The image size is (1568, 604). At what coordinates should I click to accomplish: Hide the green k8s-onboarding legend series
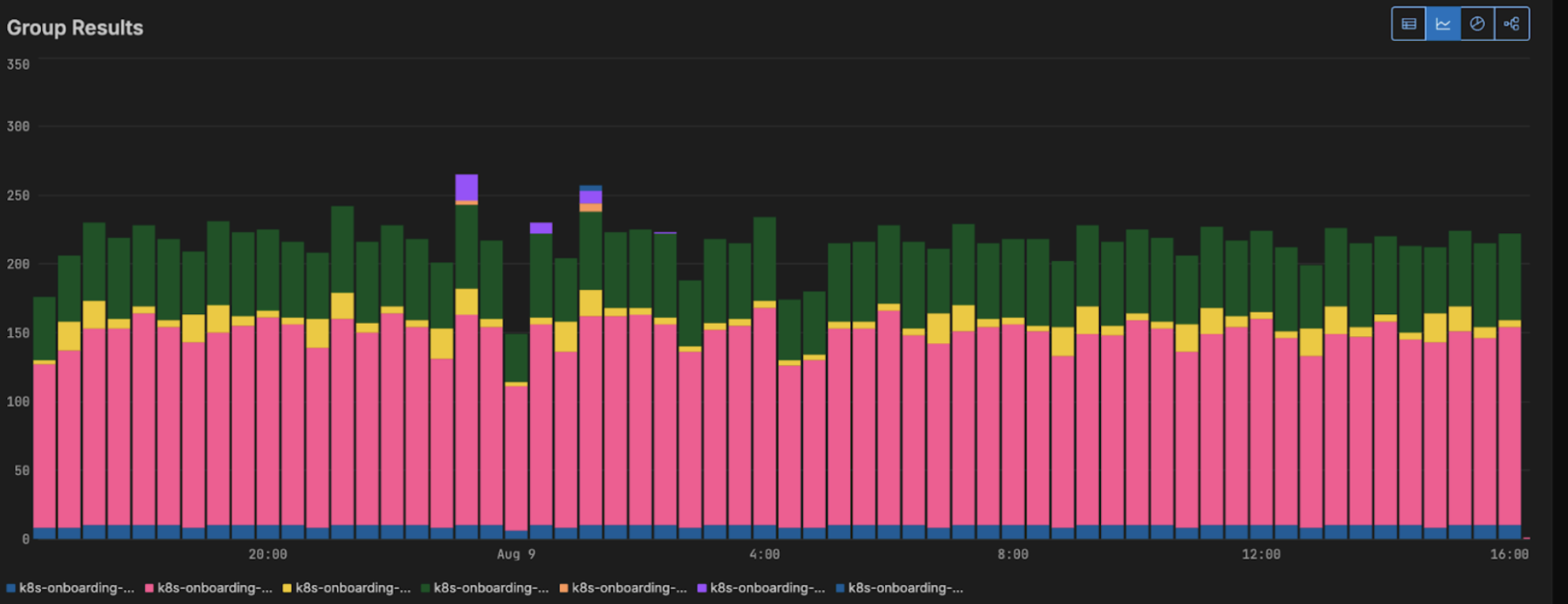(485, 588)
